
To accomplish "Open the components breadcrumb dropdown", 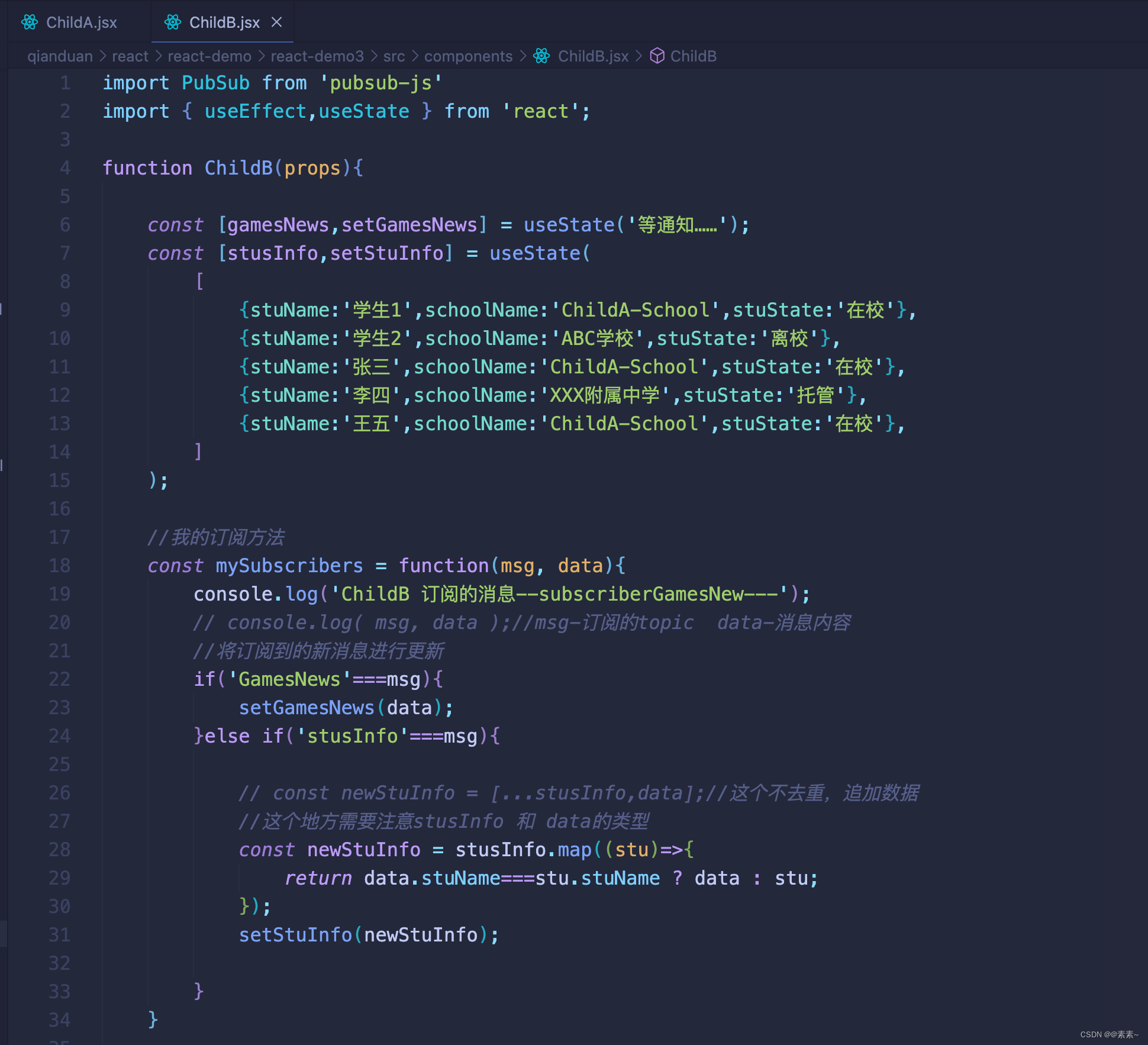I will 468,56.
